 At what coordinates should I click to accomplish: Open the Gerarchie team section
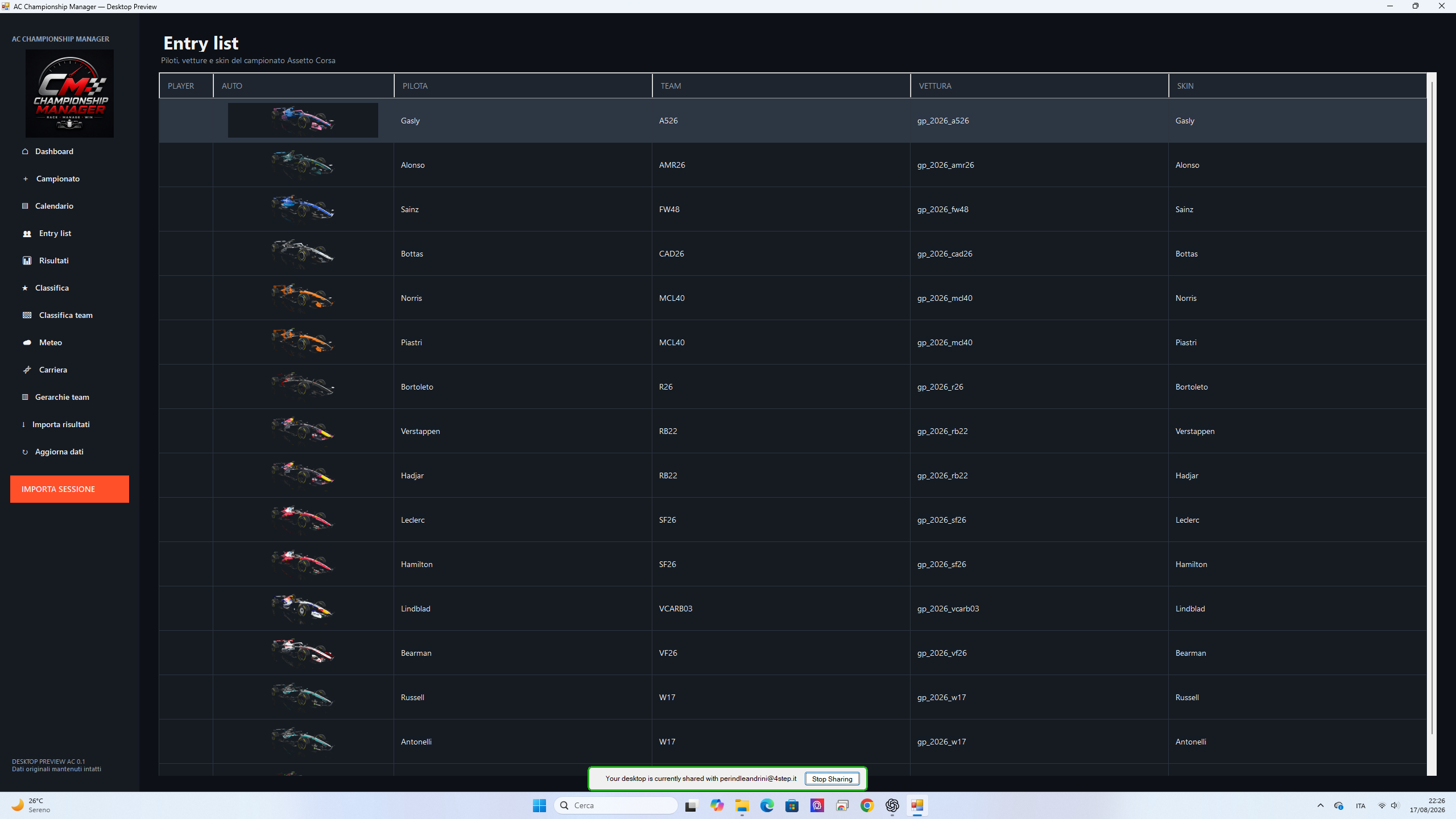click(62, 397)
